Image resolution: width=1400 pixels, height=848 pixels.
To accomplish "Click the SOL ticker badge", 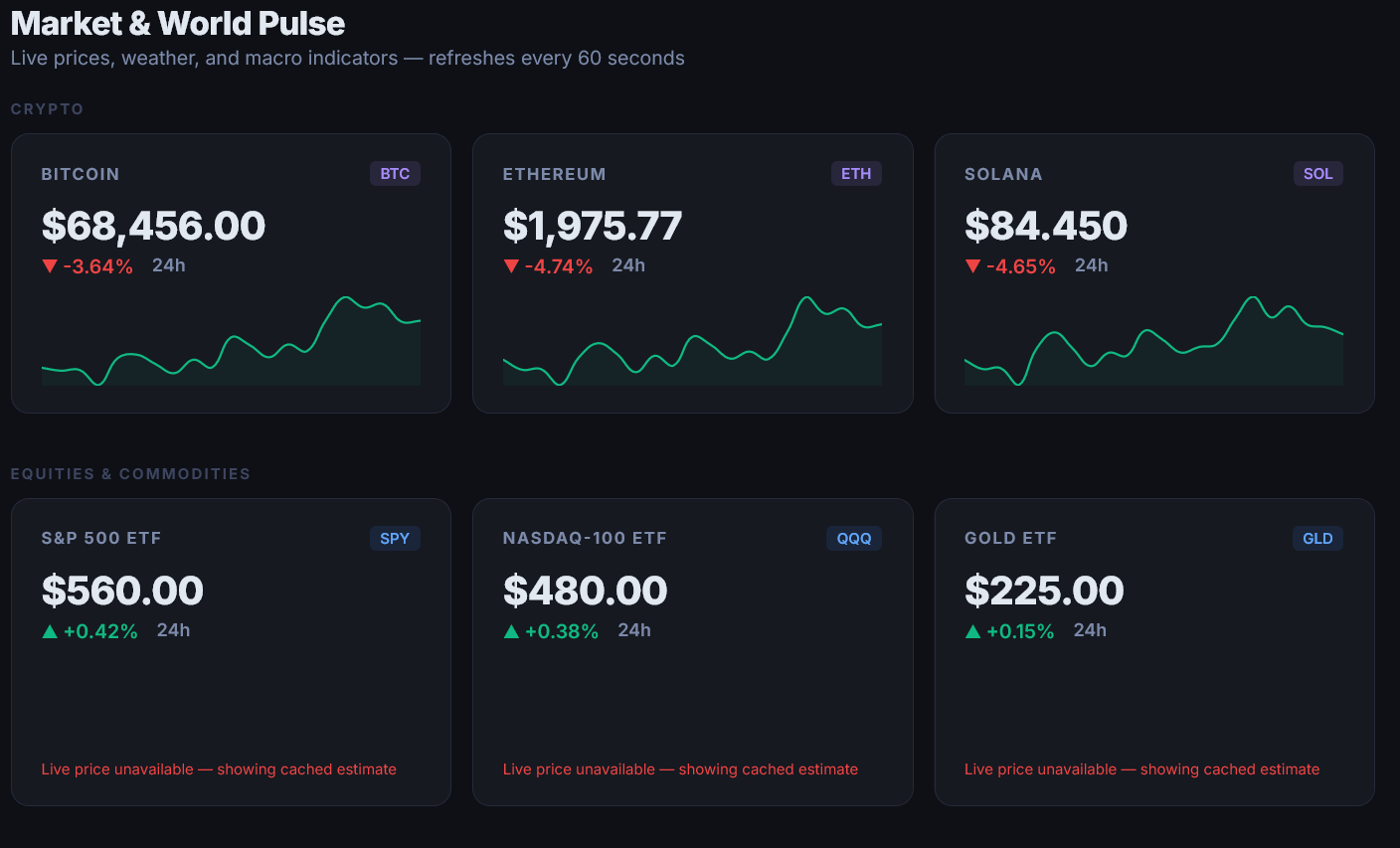I will [1317, 174].
